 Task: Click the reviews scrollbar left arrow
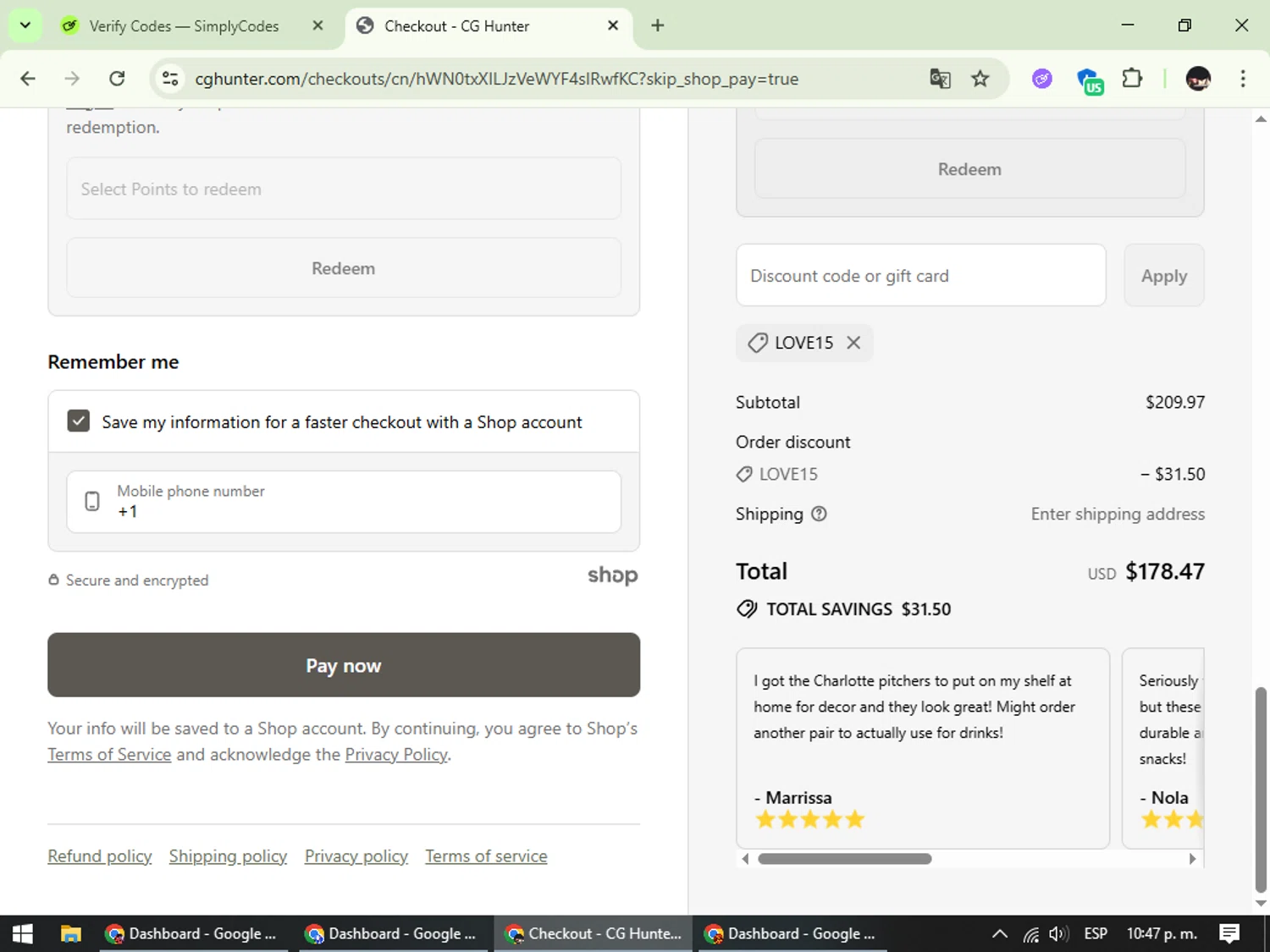tap(745, 859)
